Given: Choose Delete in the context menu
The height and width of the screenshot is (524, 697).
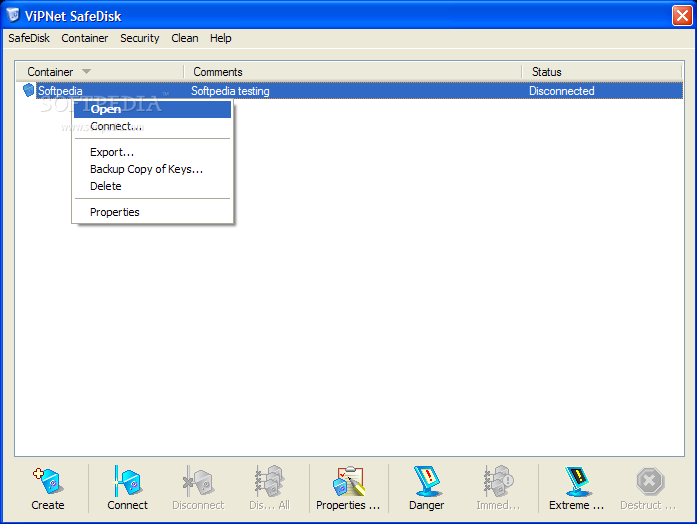Looking at the screenshot, I should [x=152, y=186].
